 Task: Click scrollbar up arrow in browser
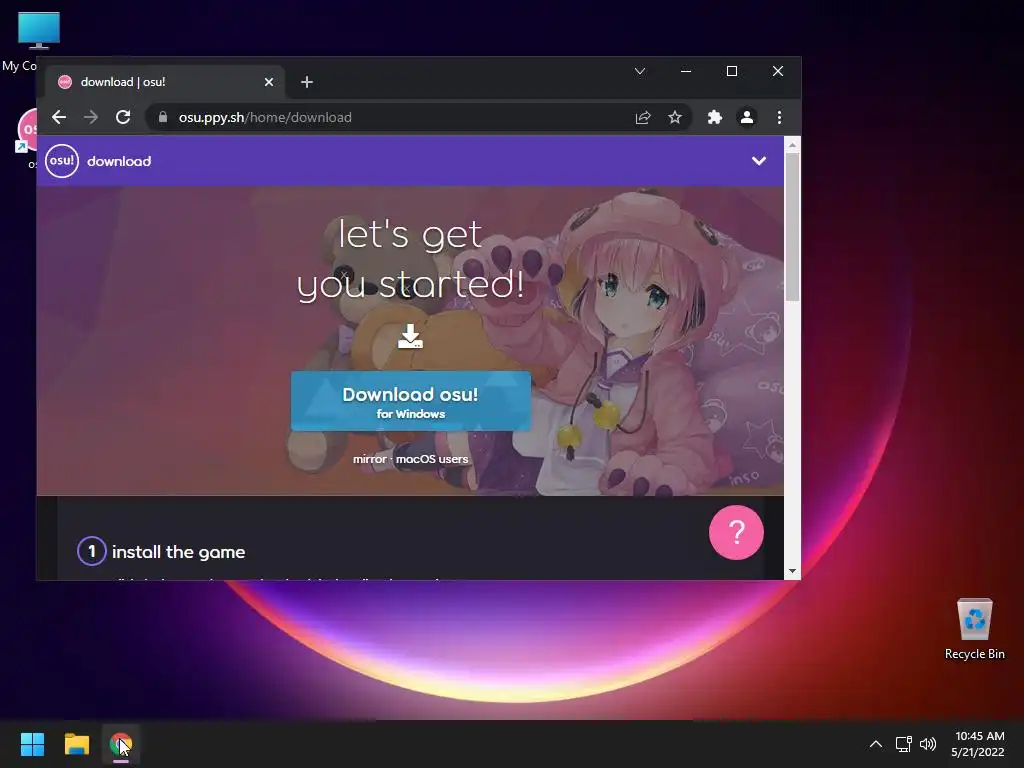click(x=792, y=145)
